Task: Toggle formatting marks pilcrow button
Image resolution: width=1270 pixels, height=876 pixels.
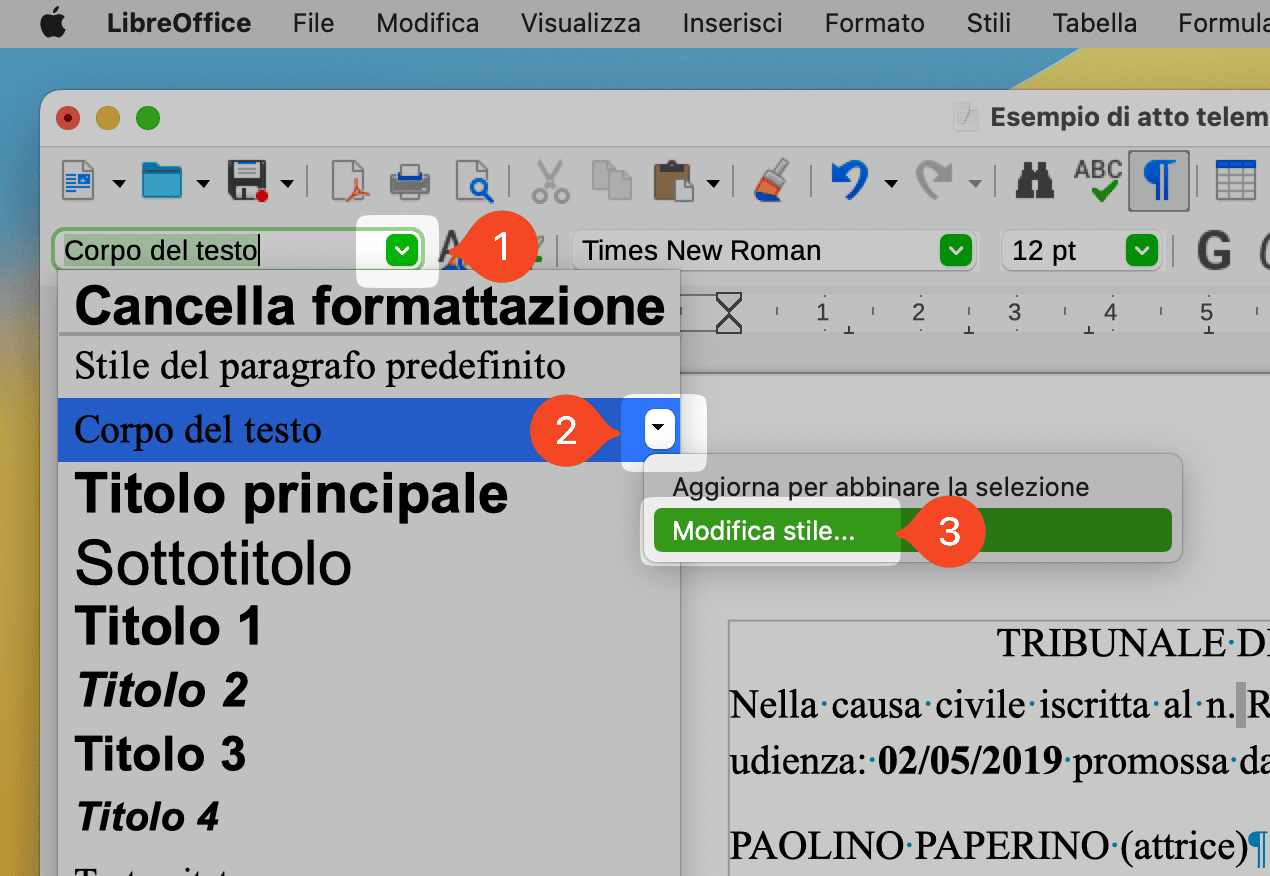Action: coord(1159,181)
